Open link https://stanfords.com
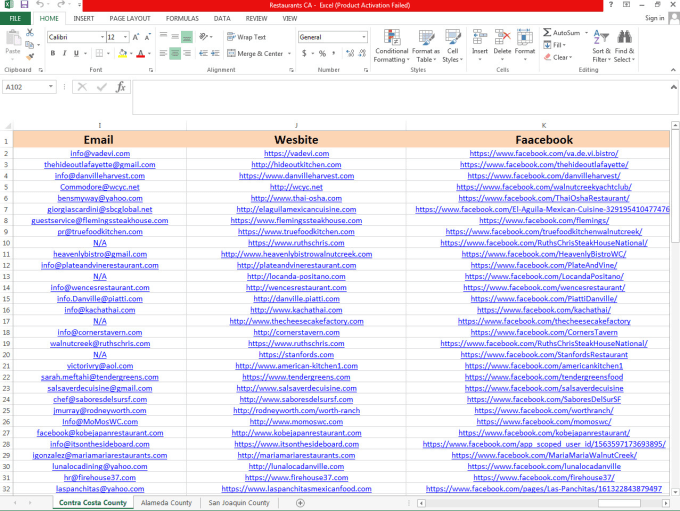Viewport: 680px width, 511px height. point(296,354)
